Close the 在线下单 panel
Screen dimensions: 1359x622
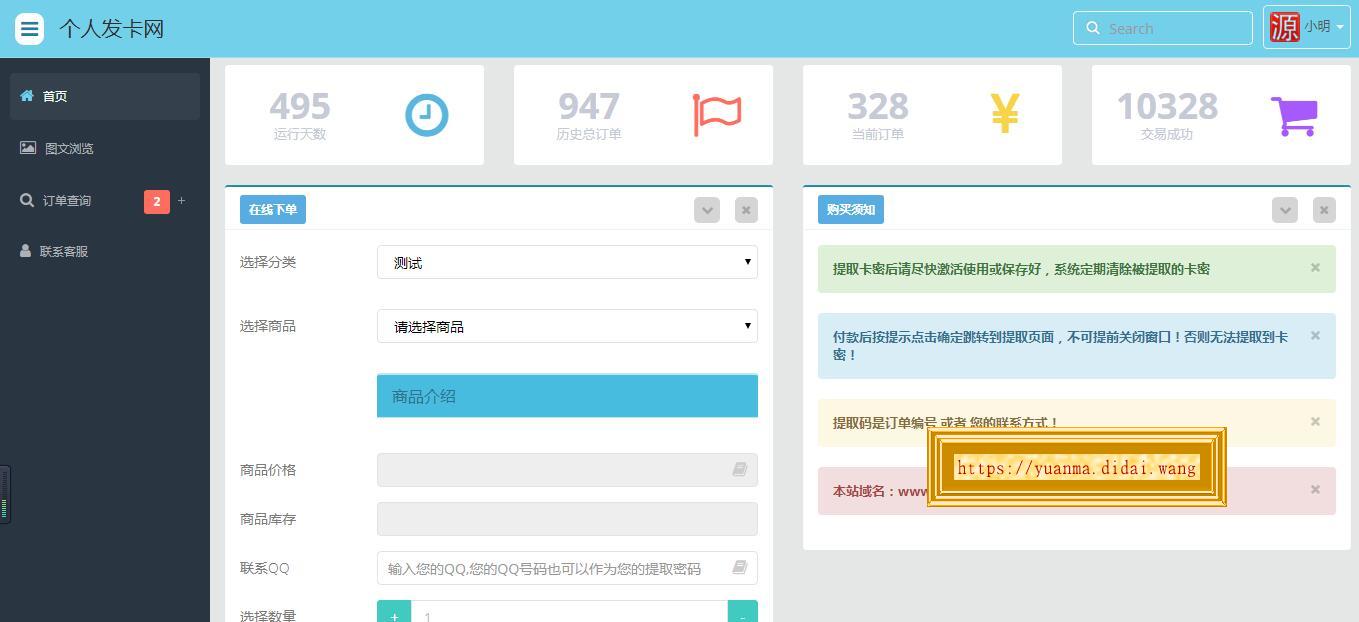(x=746, y=210)
